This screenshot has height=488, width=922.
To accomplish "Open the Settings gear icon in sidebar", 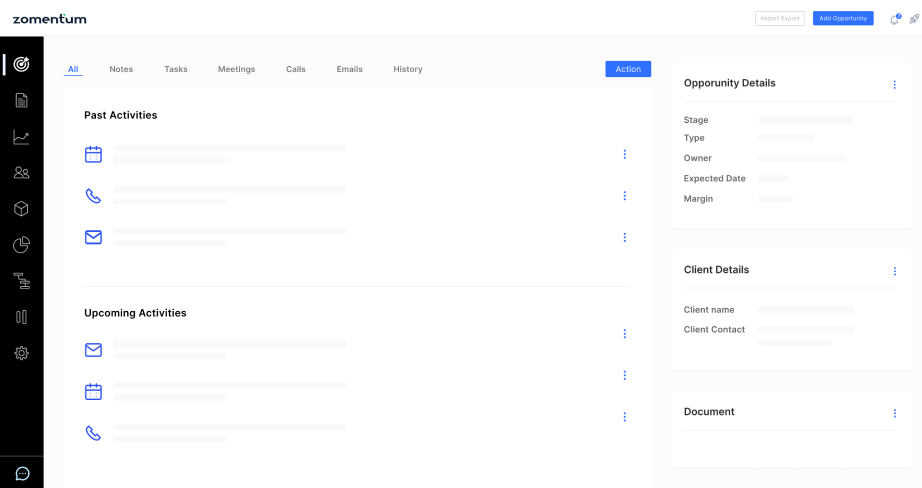I will (x=21, y=353).
